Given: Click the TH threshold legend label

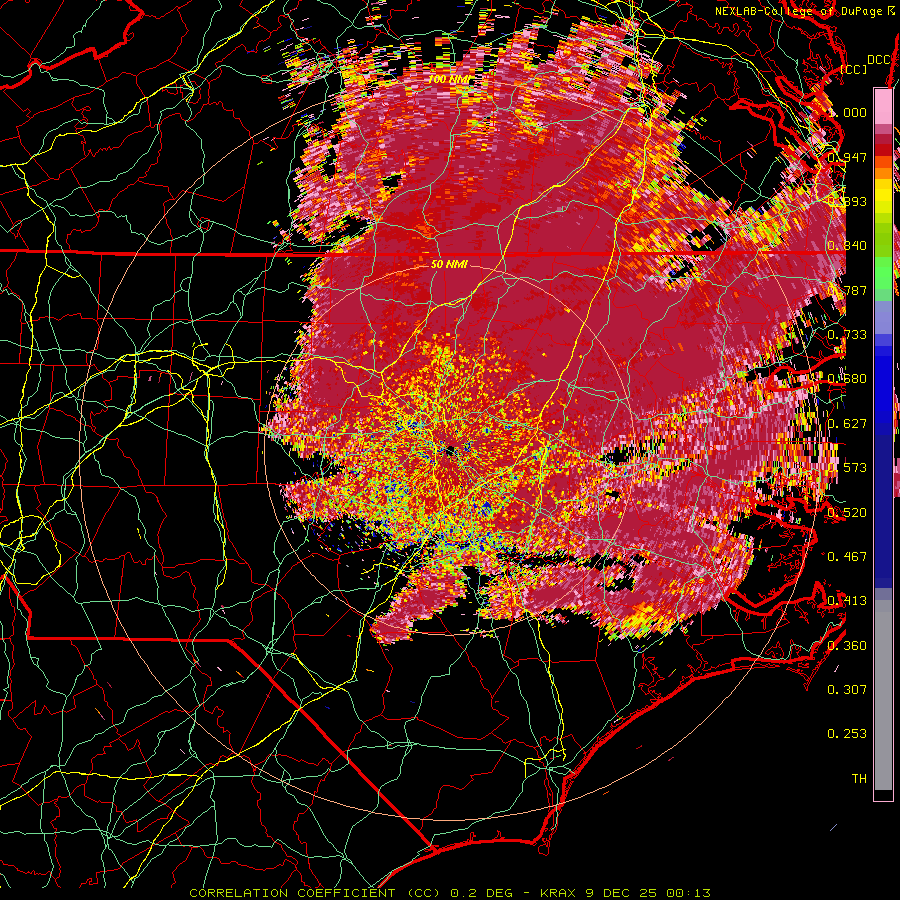Looking at the screenshot, I should [859, 779].
